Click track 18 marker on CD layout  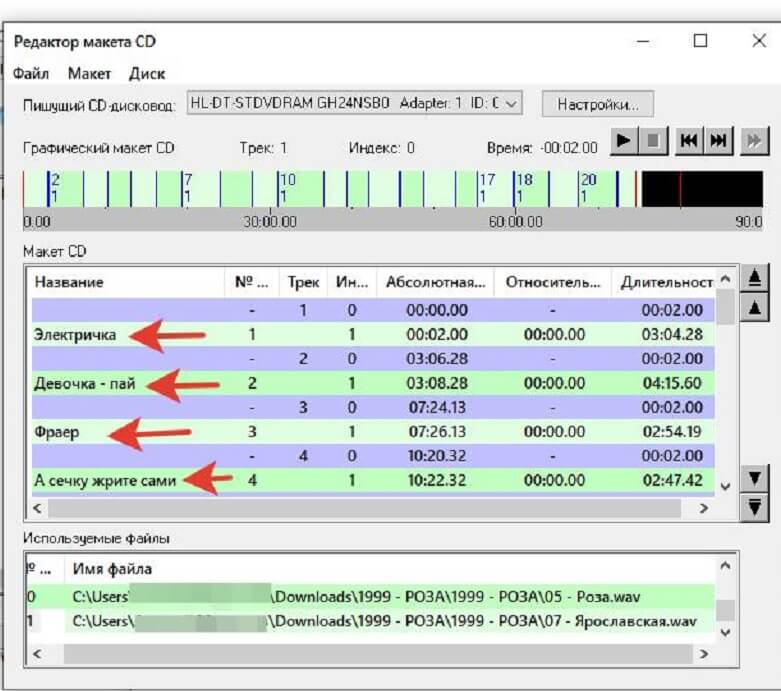click(523, 188)
